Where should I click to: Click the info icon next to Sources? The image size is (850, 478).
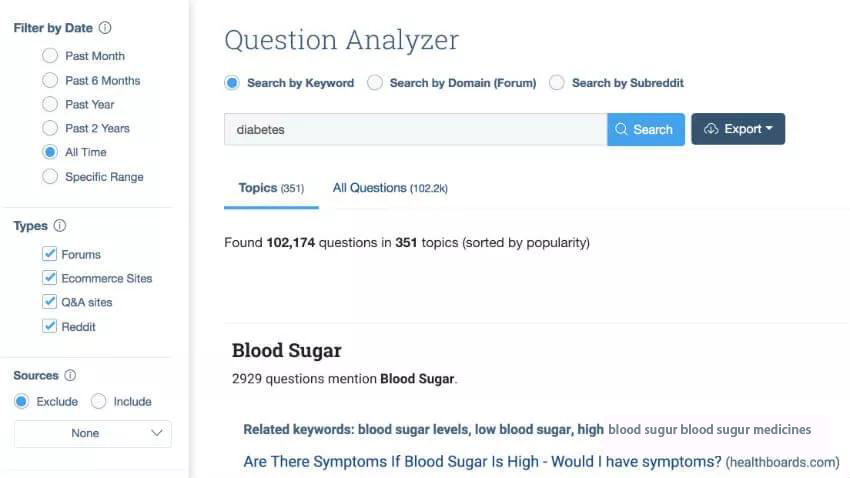[70, 376]
